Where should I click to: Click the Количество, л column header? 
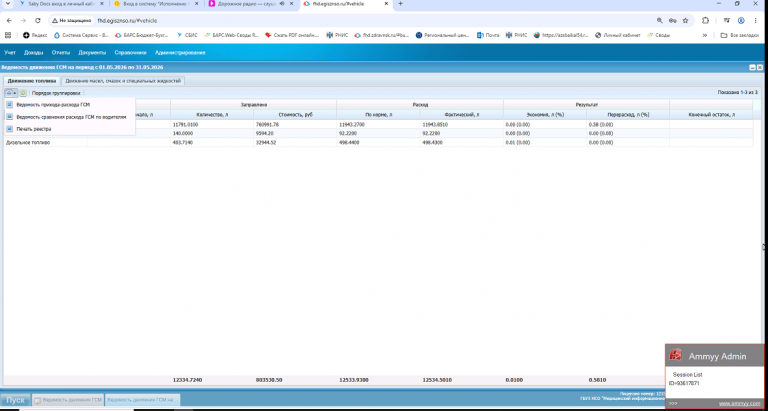212,115
